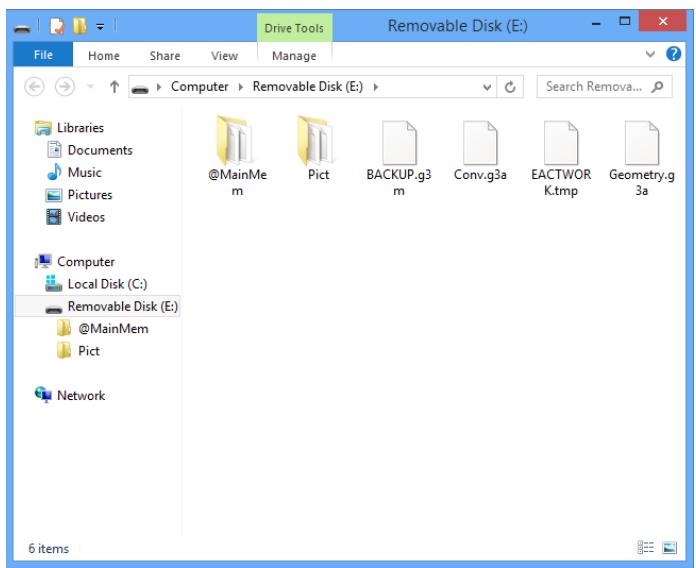Open the recent locations dropdown arrow
Viewport: 696px width, 568px height.
(91, 87)
